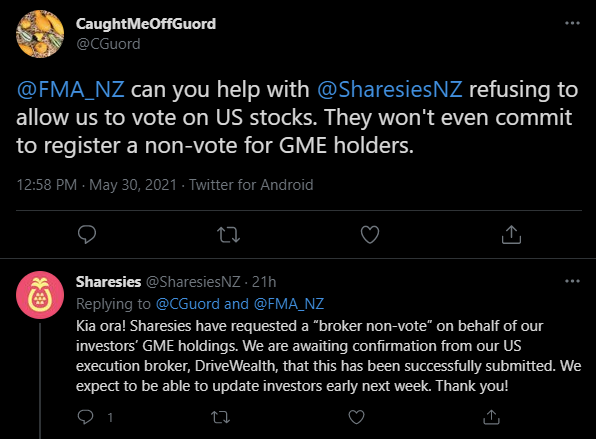The height and width of the screenshot is (439, 596).
Task: Open the @CGuord handle under display name
Action: tap(108, 44)
